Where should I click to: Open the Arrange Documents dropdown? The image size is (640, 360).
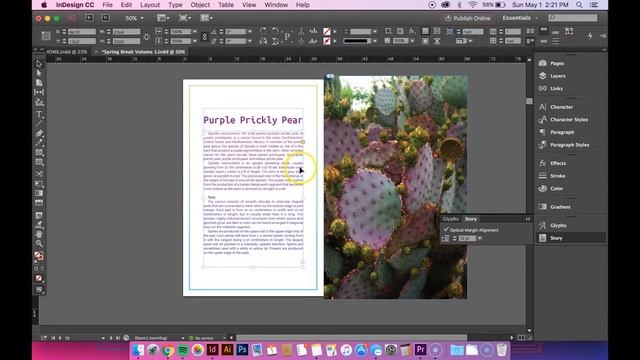tap(206, 18)
